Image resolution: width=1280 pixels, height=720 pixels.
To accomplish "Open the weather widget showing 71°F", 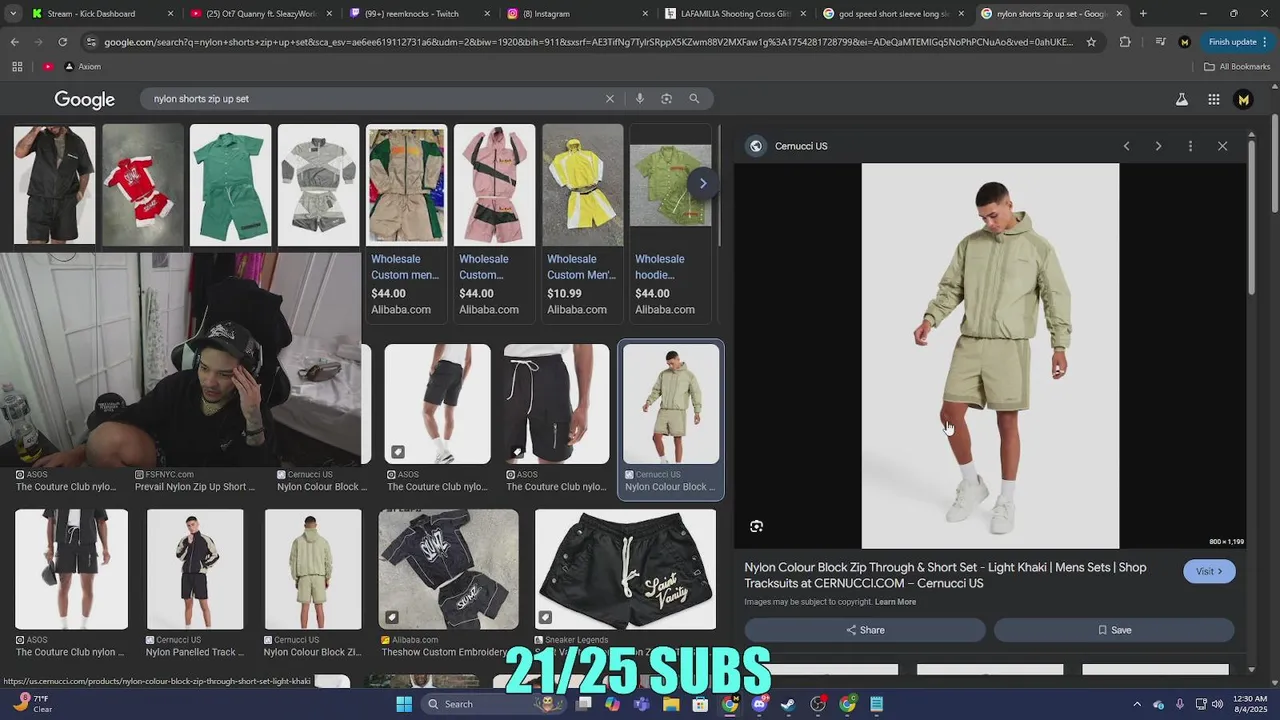I will point(32,704).
